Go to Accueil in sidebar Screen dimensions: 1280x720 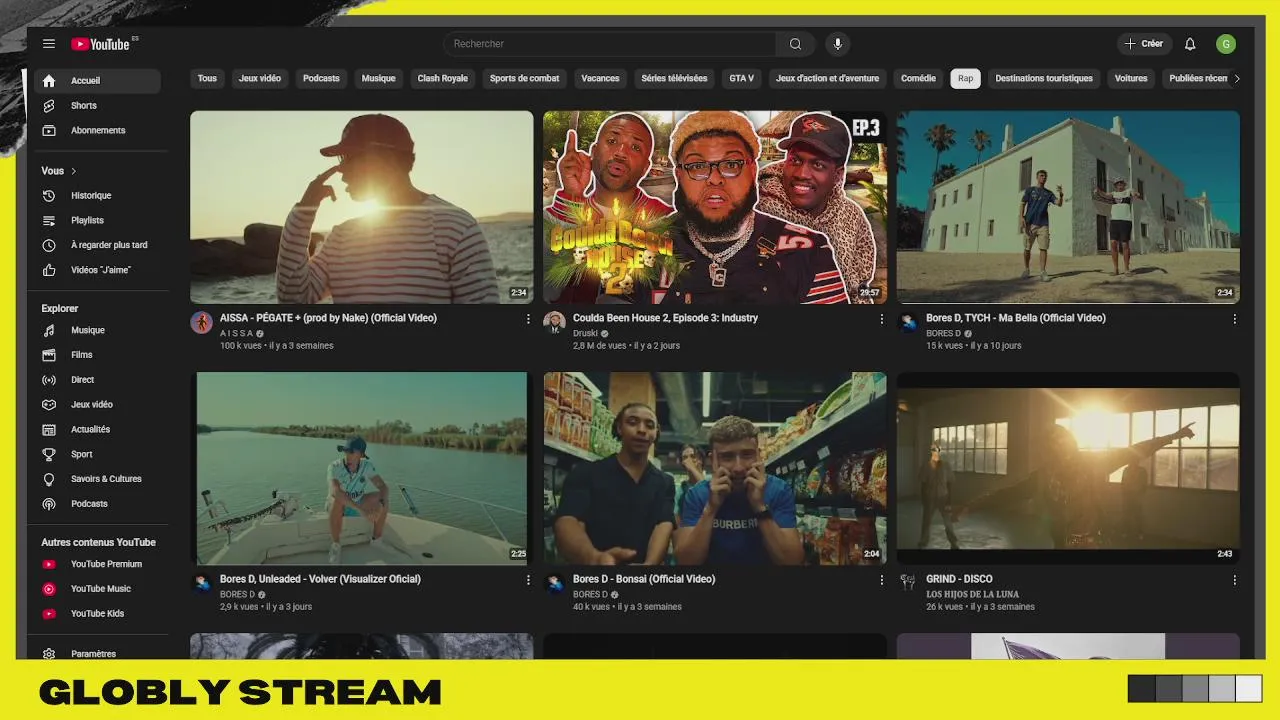97,81
